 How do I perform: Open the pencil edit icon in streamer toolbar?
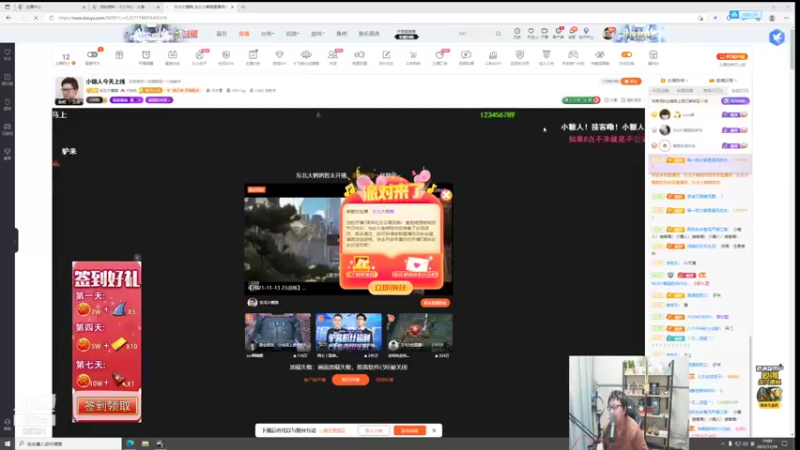coord(386,55)
